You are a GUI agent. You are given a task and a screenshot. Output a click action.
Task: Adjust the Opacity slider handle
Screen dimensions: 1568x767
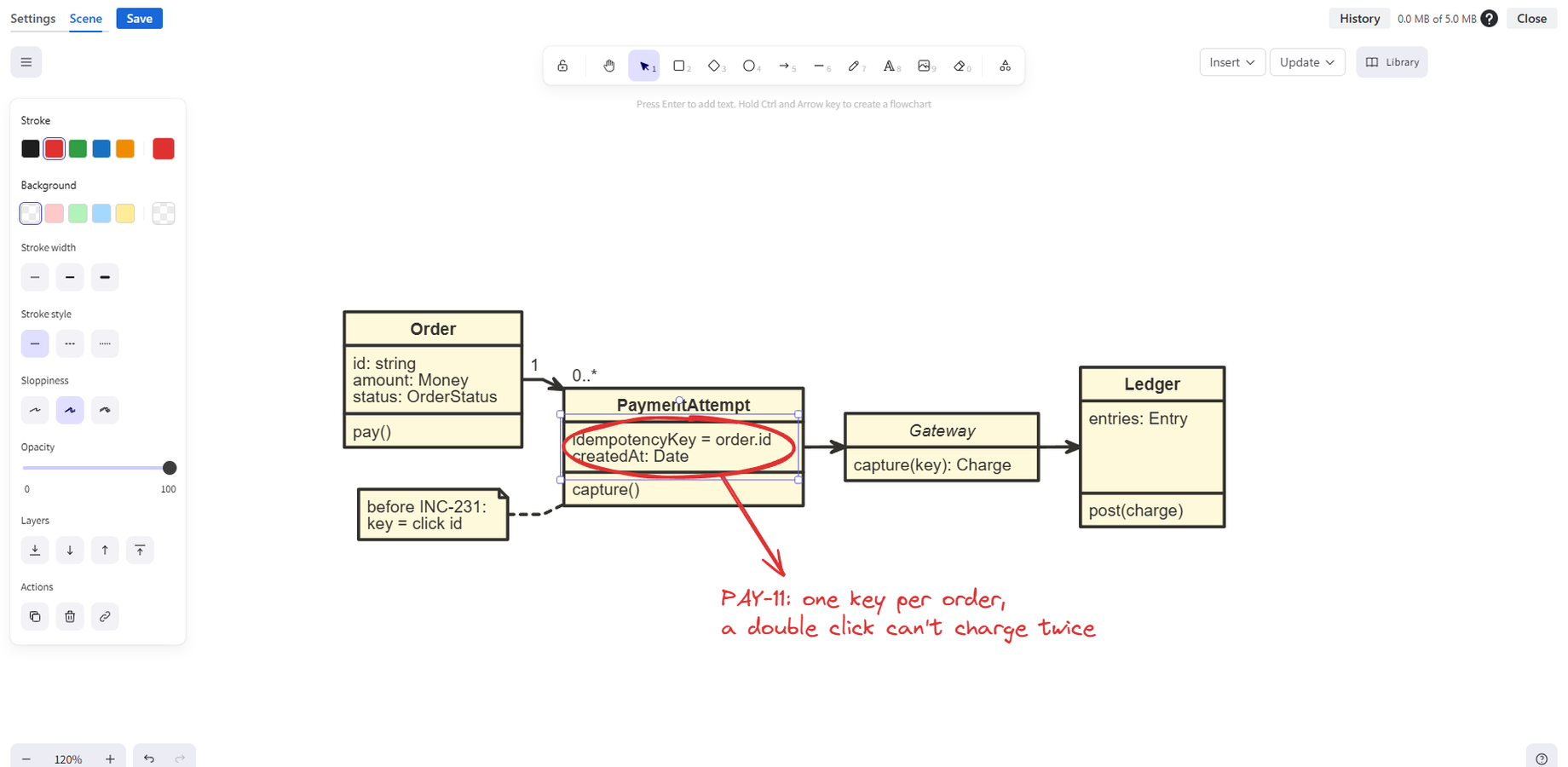pyautogui.click(x=170, y=468)
